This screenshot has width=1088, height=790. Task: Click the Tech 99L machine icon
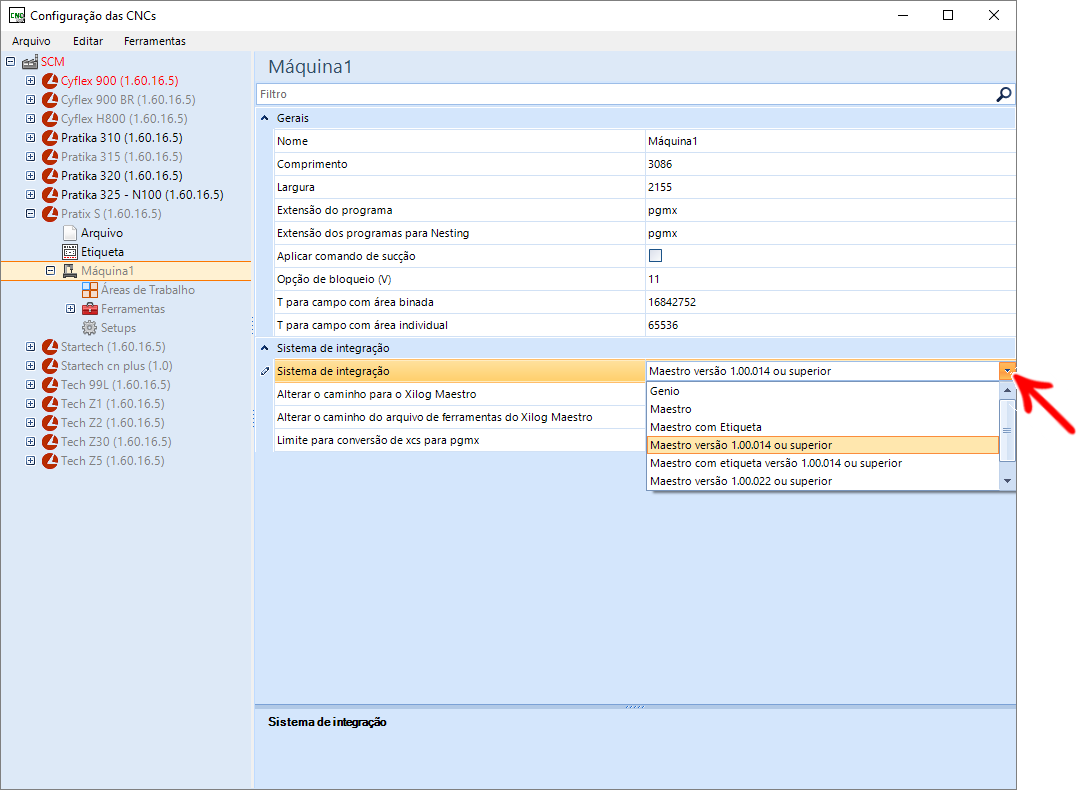point(50,385)
